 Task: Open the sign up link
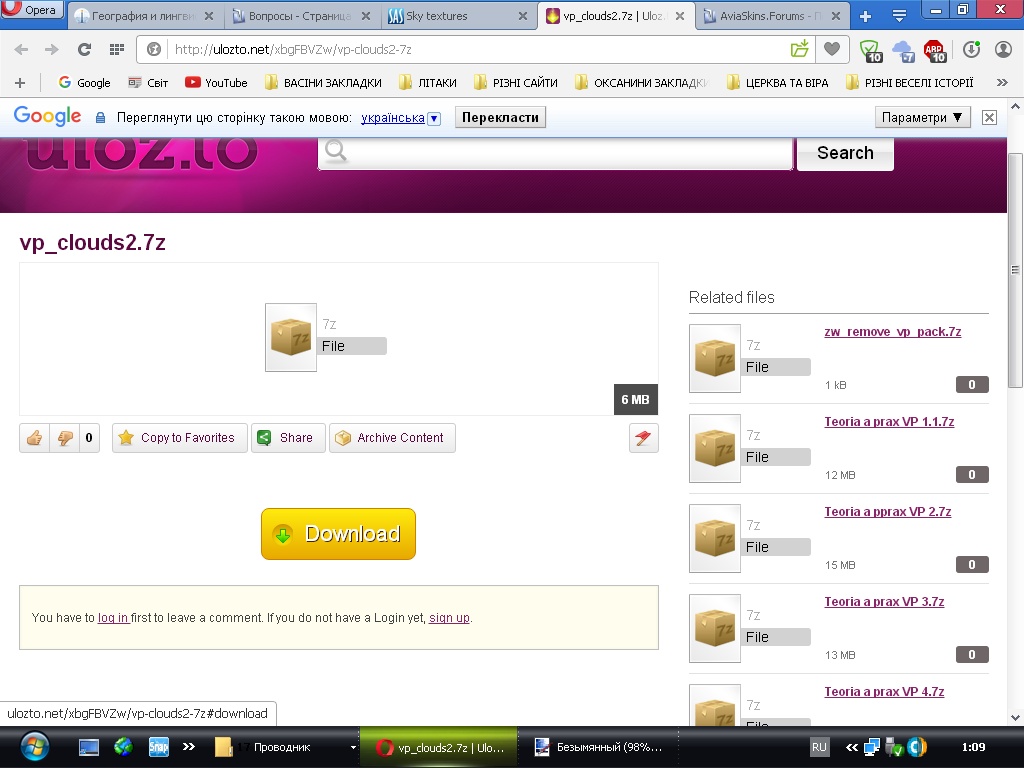(449, 618)
